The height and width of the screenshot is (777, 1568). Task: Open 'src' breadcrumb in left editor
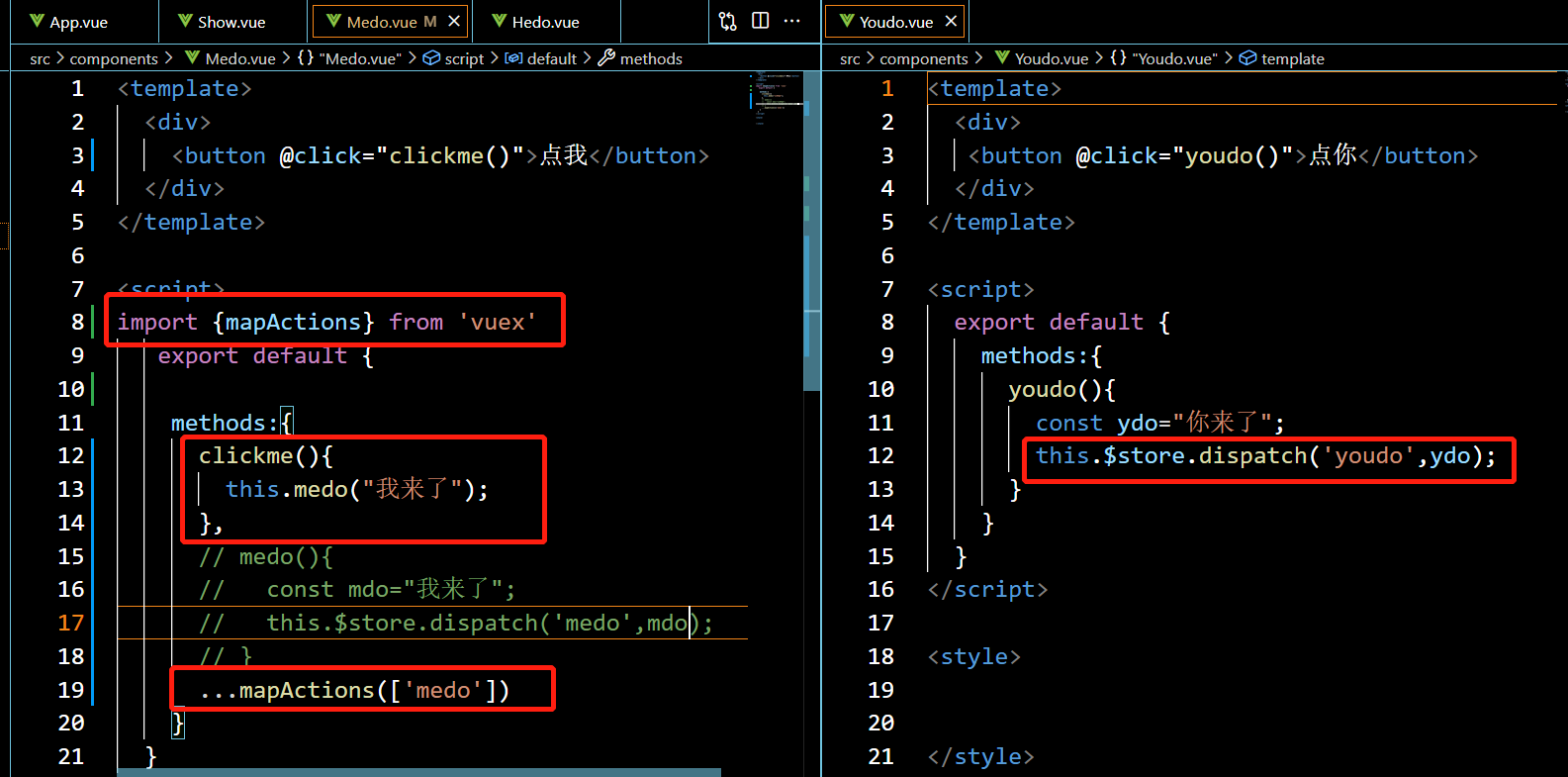(40, 58)
